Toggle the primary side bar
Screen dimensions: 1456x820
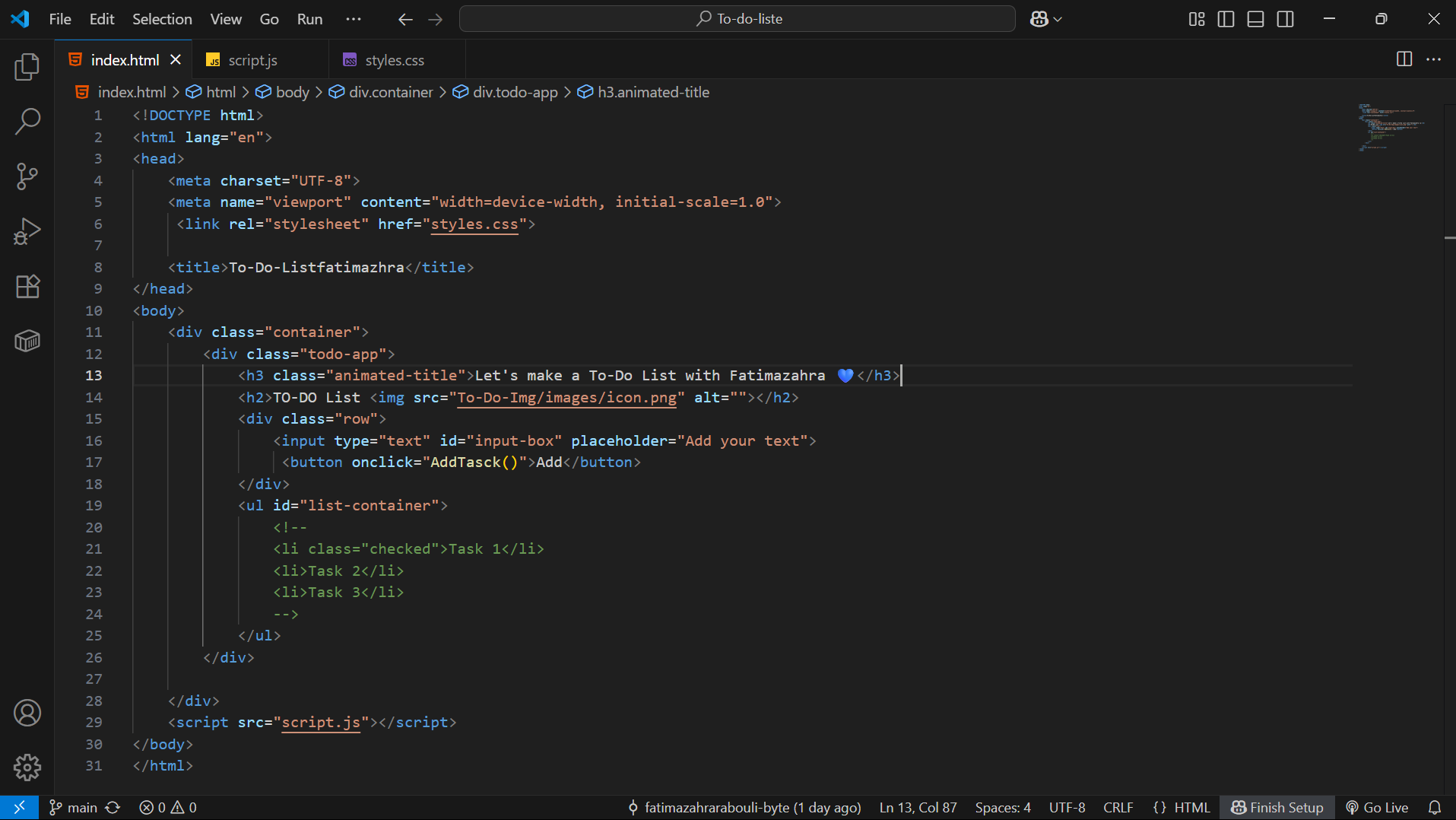point(1226,19)
